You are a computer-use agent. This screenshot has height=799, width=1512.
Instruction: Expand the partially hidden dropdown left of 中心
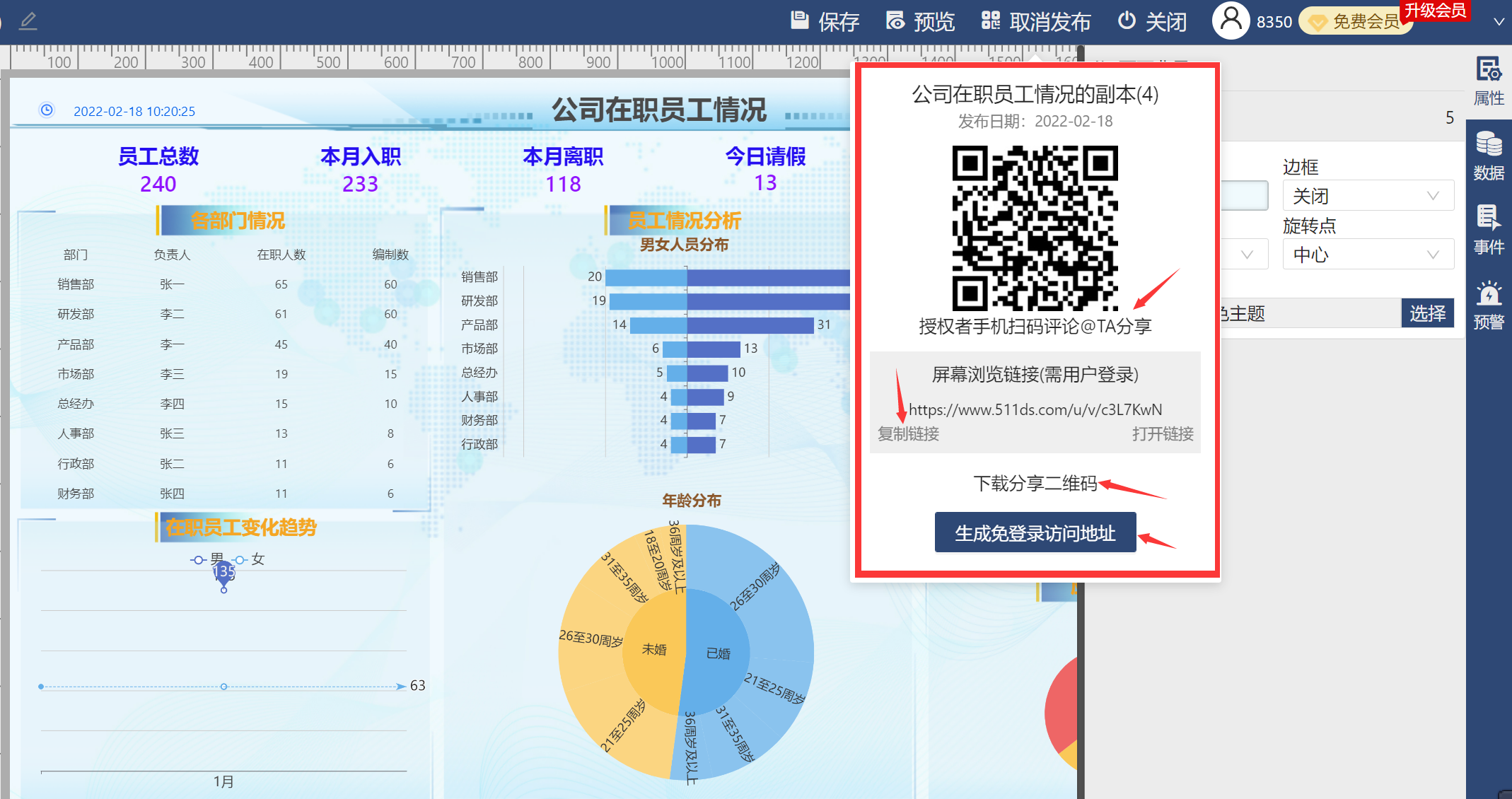[1245, 255]
